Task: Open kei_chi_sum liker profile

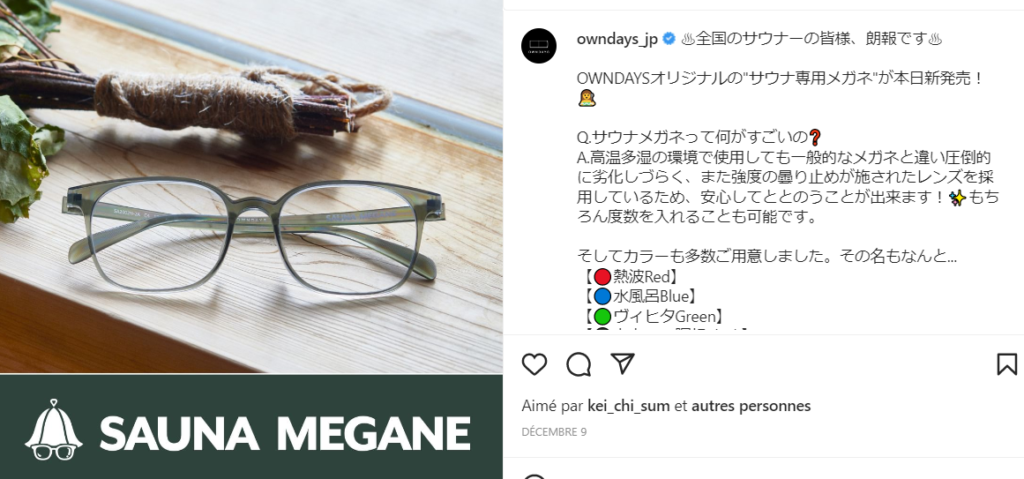Action: tap(628, 406)
